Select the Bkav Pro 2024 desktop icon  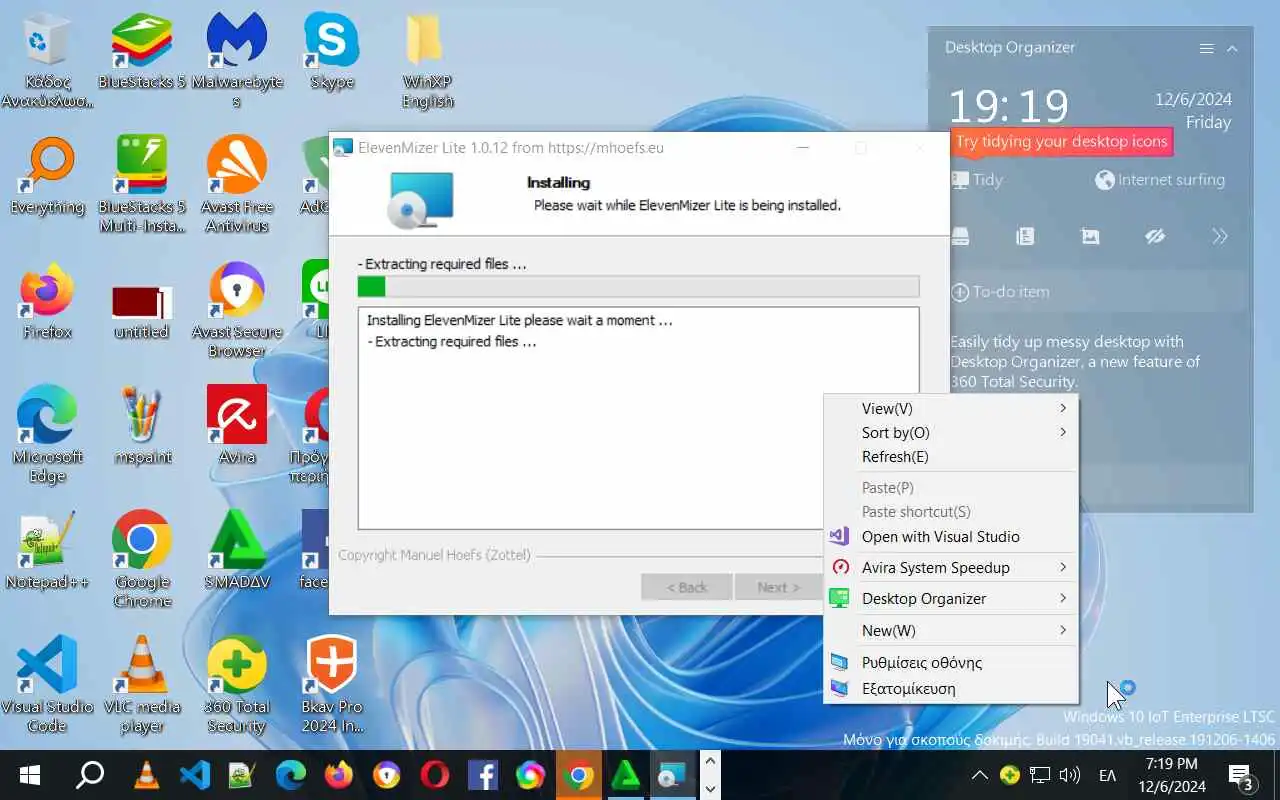point(332,685)
